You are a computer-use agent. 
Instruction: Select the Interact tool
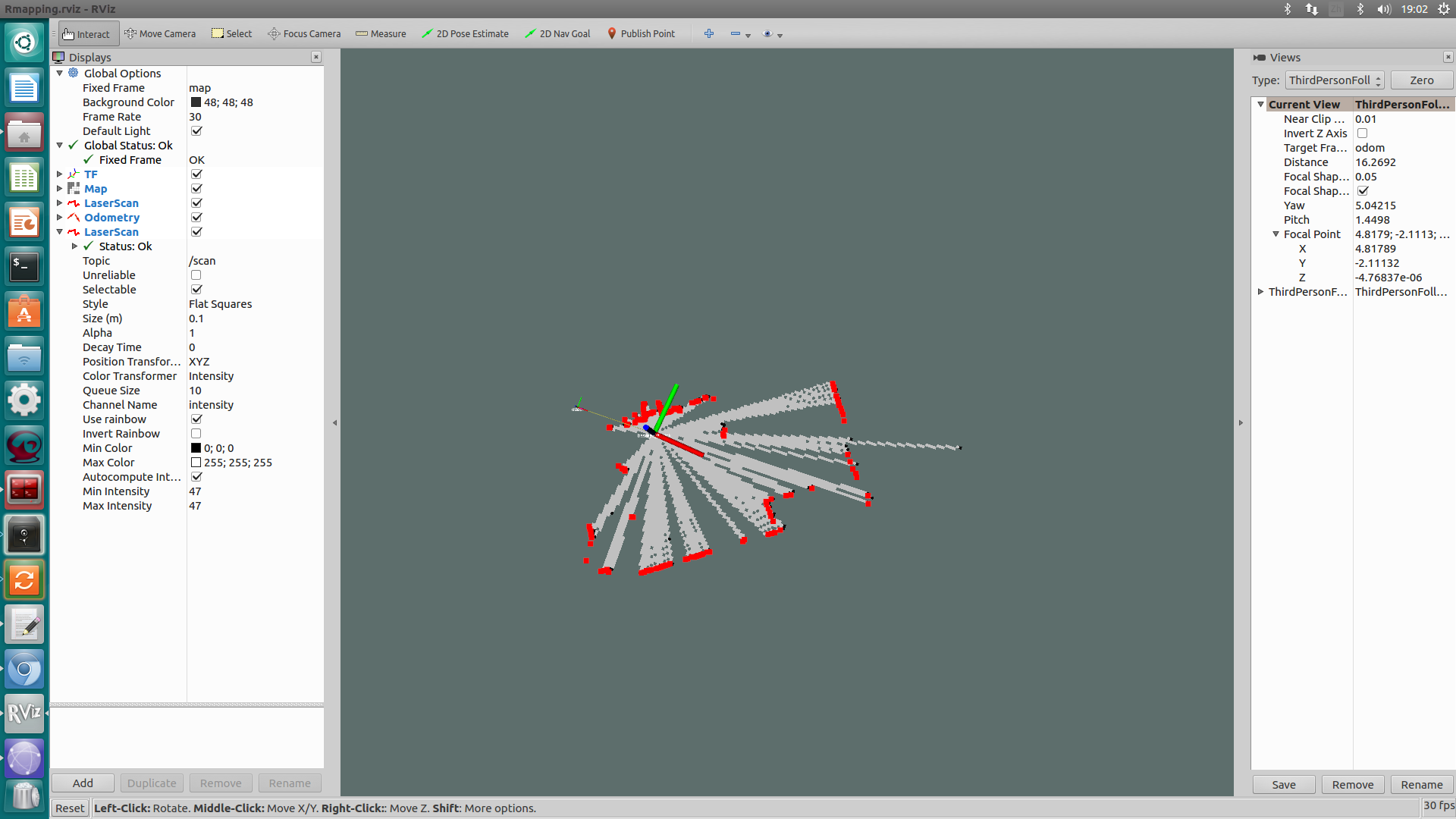pos(86,33)
